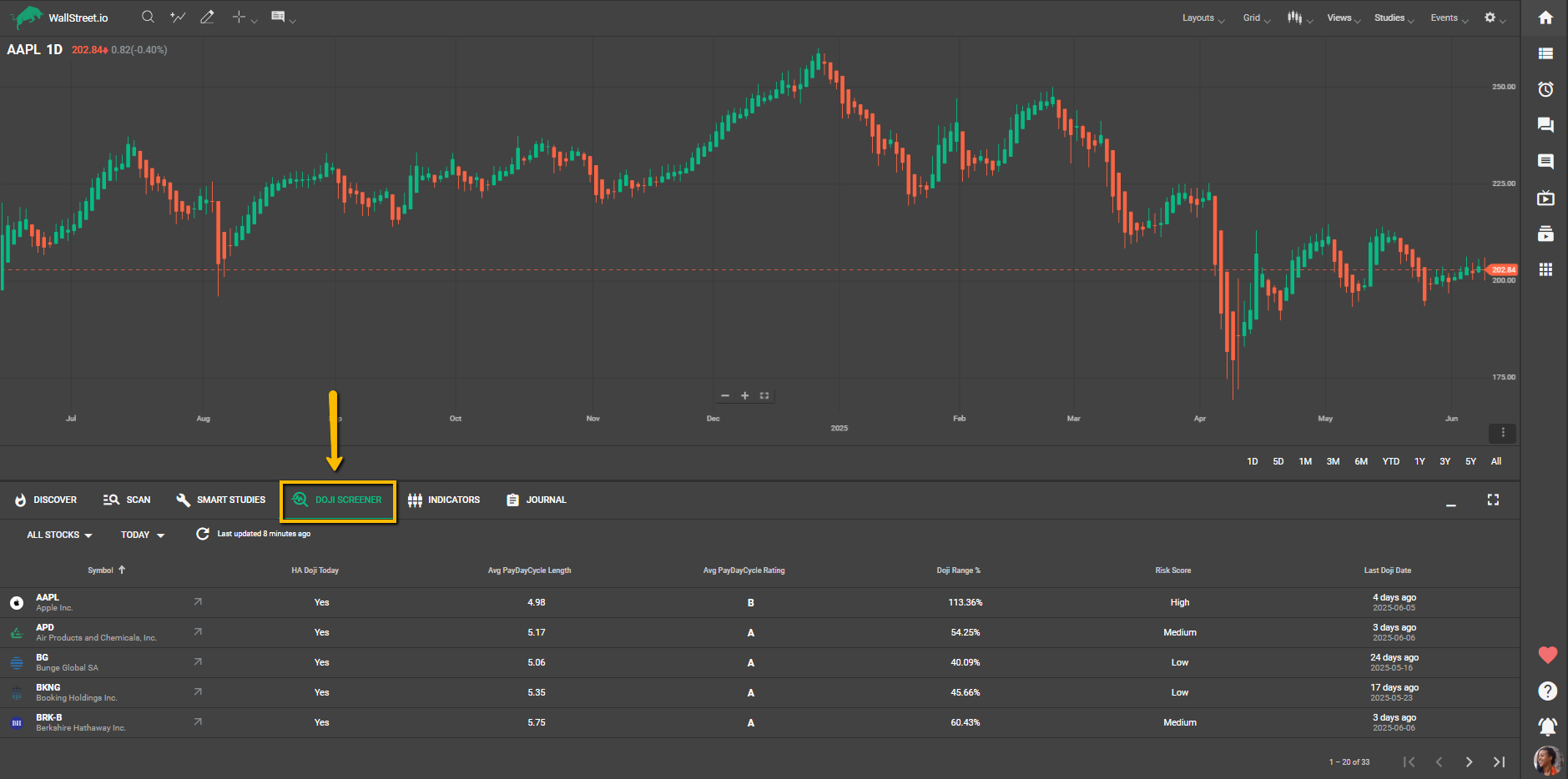Click the WallStreet.io bull logo
Screen dimensions: 1568x779
27,17
